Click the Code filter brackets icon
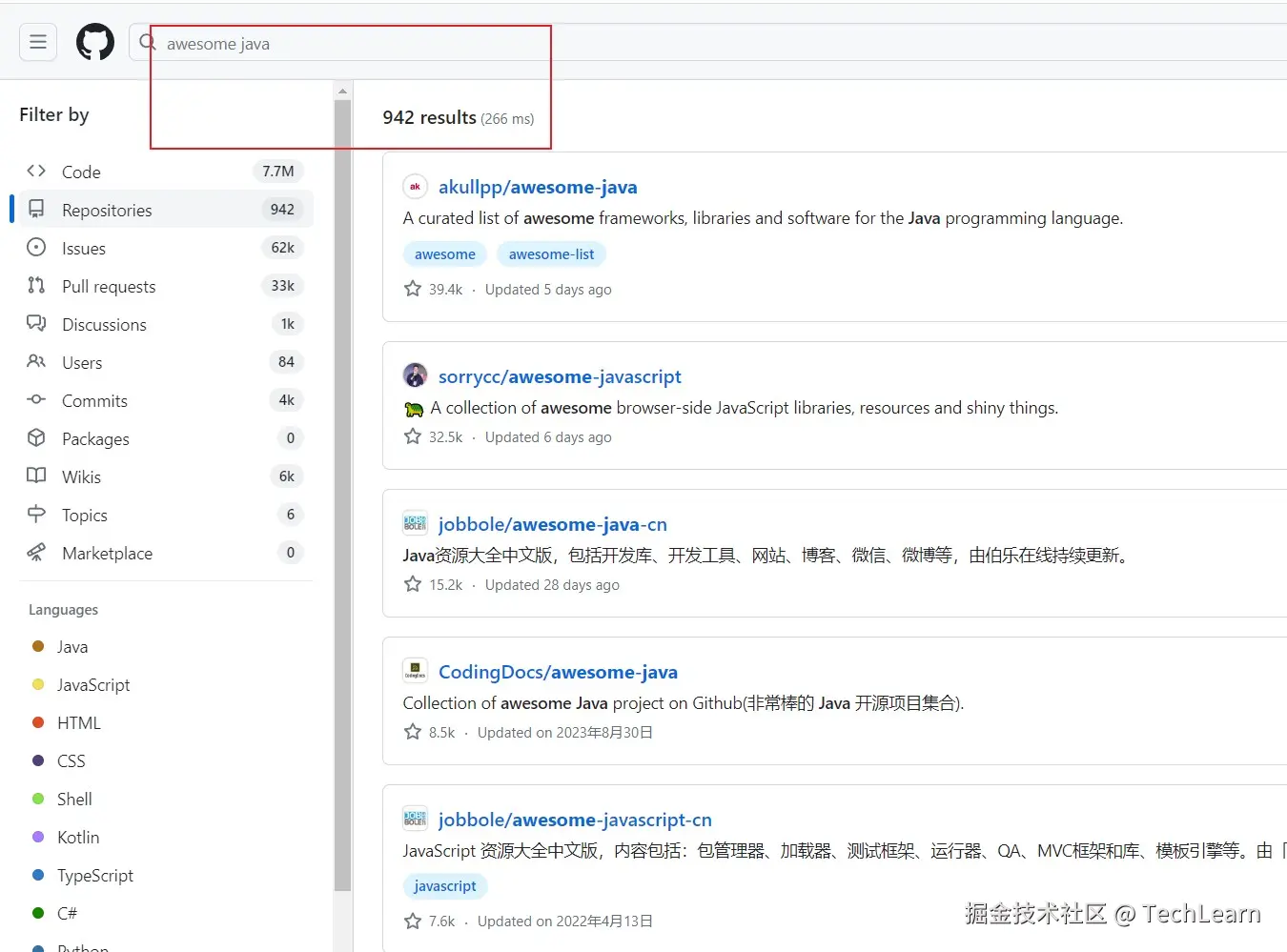Image resolution: width=1287 pixels, height=952 pixels. 36,172
